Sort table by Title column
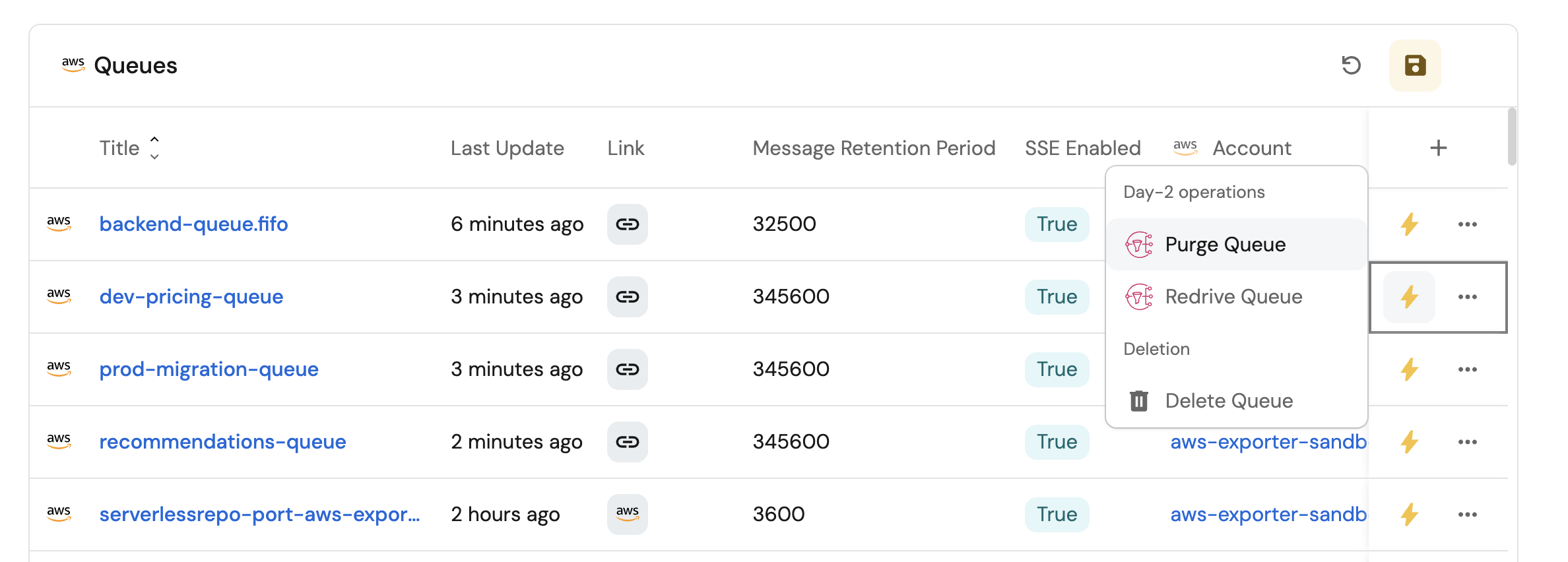Viewport: 1568px width, 562px height. (x=154, y=148)
